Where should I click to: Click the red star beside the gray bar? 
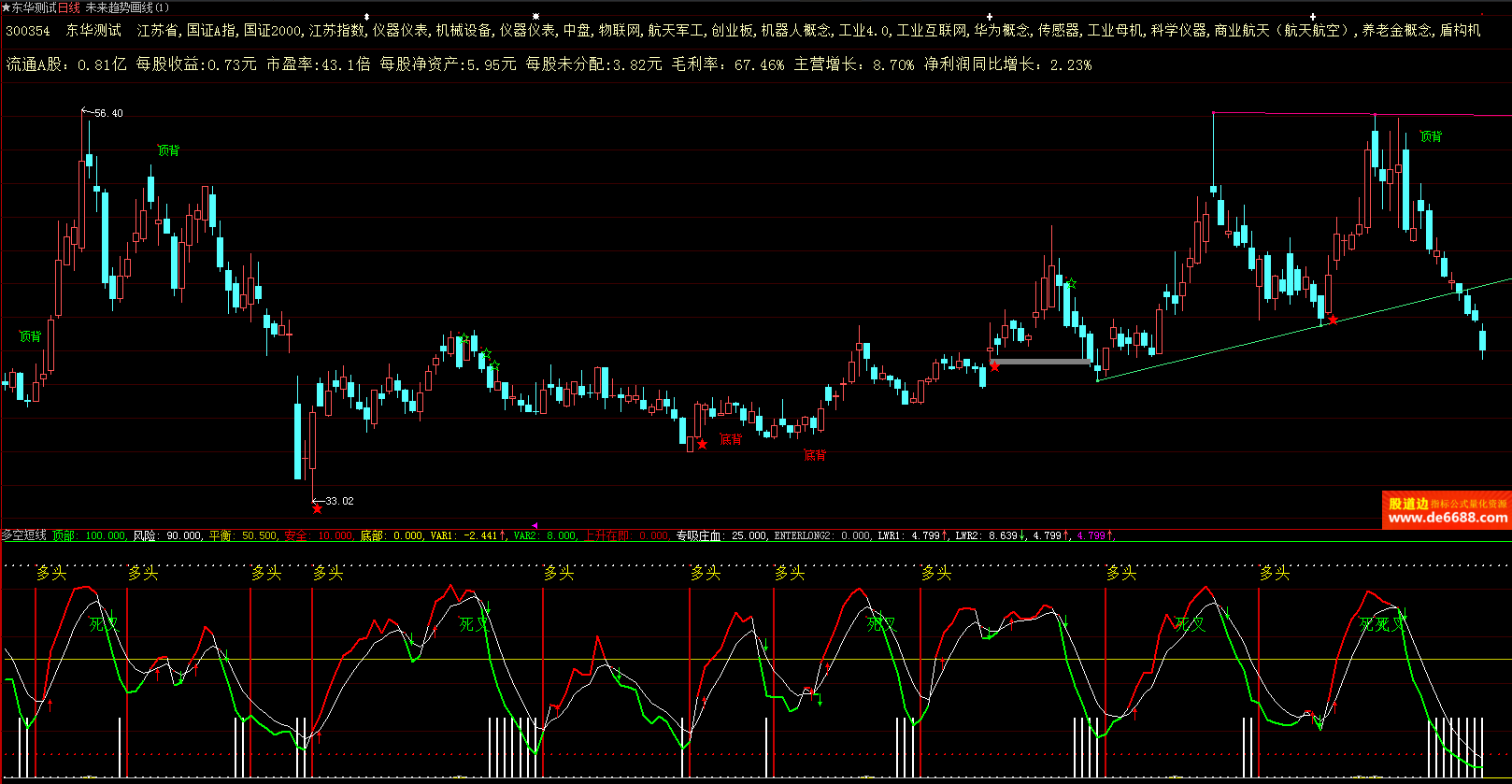[994, 366]
